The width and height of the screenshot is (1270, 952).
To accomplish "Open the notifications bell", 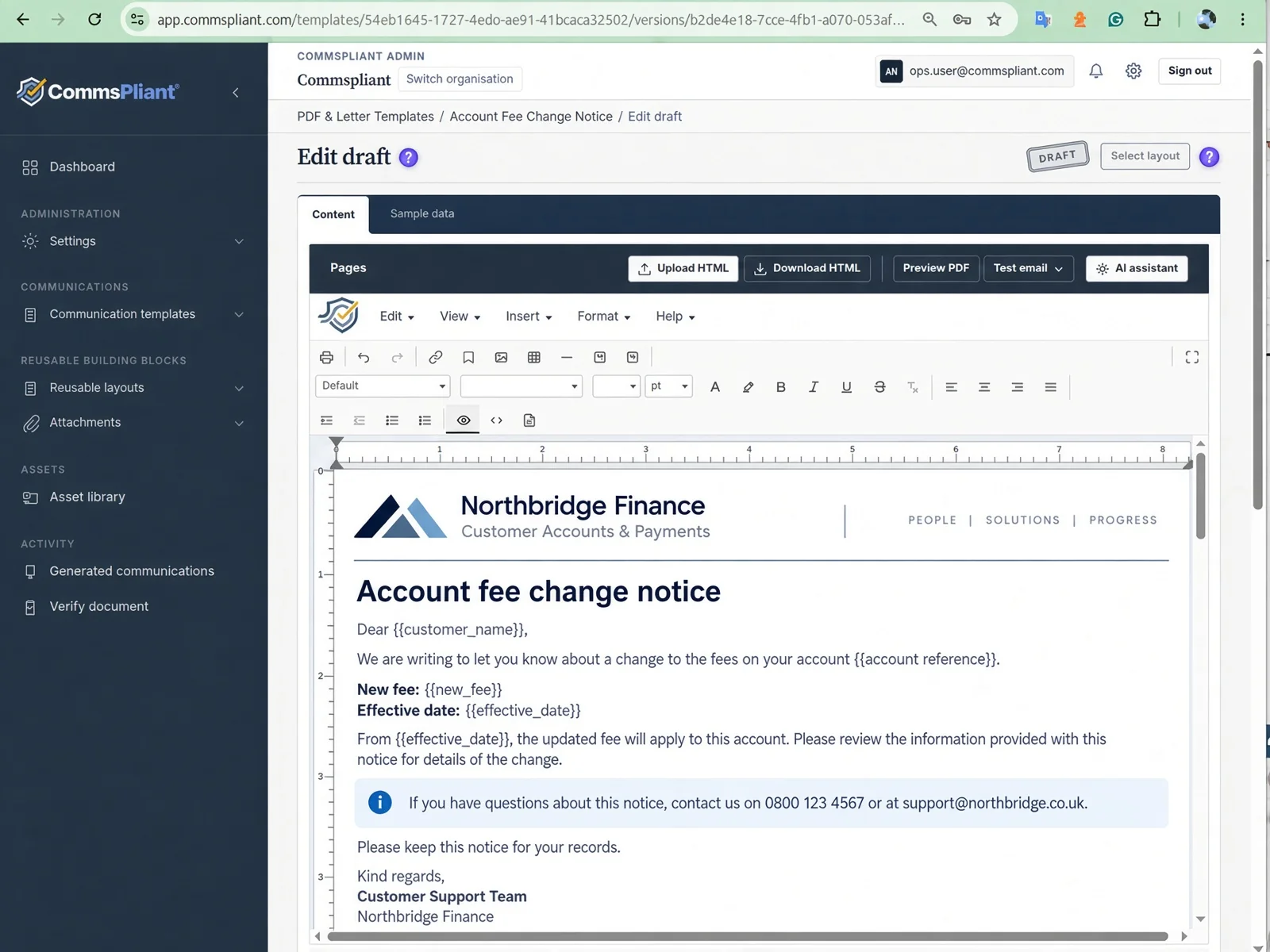I will click(1096, 71).
